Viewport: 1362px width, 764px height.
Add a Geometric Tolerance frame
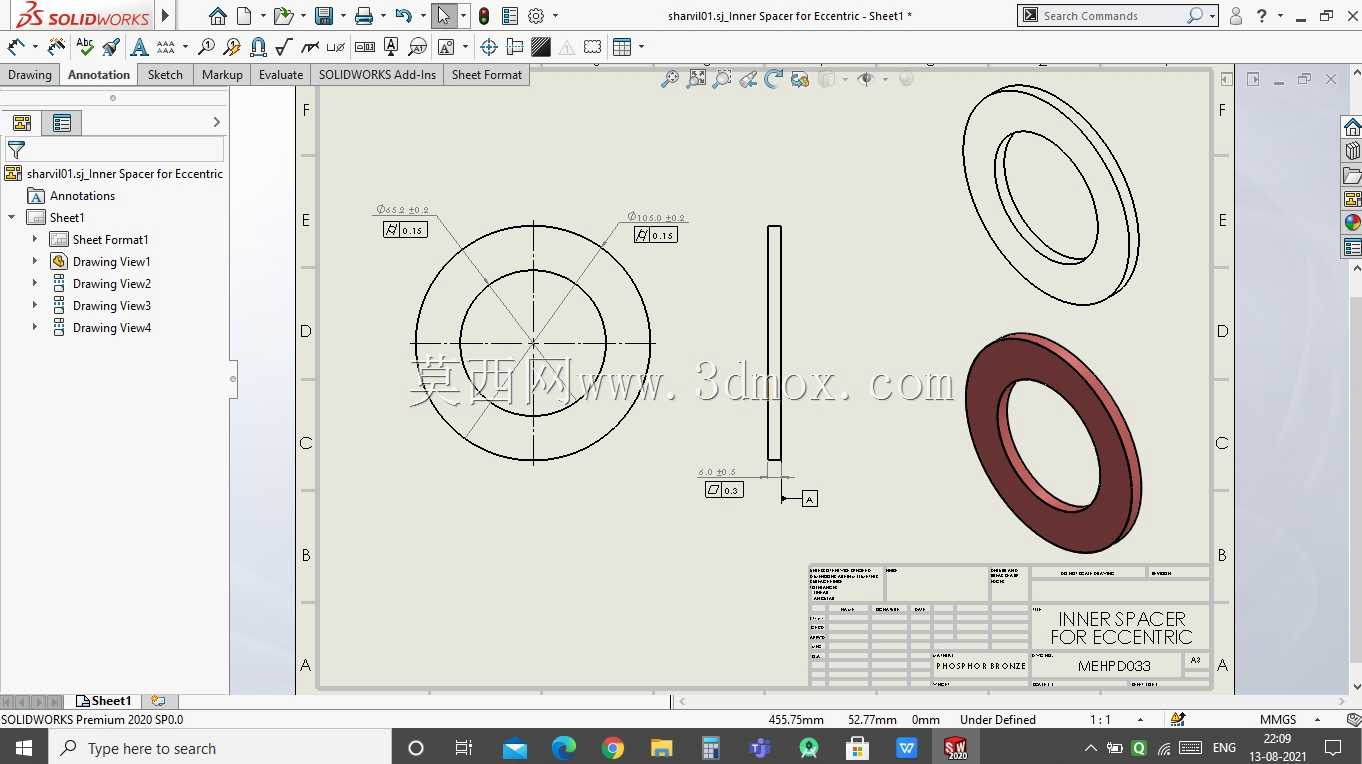pos(365,47)
